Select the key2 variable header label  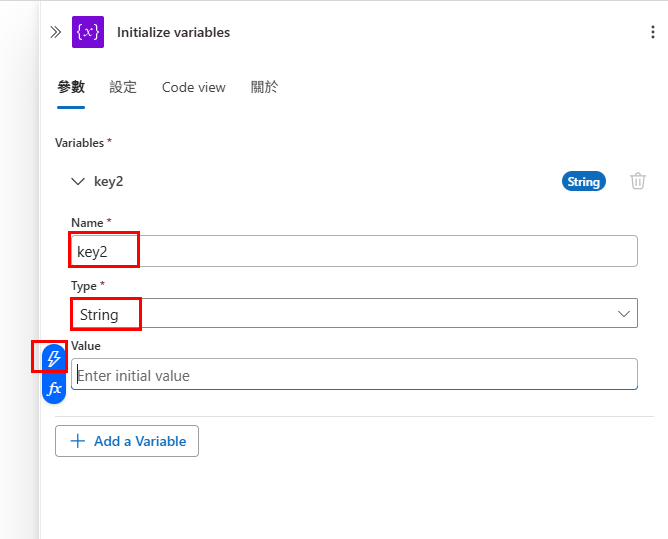[x=109, y=182]
